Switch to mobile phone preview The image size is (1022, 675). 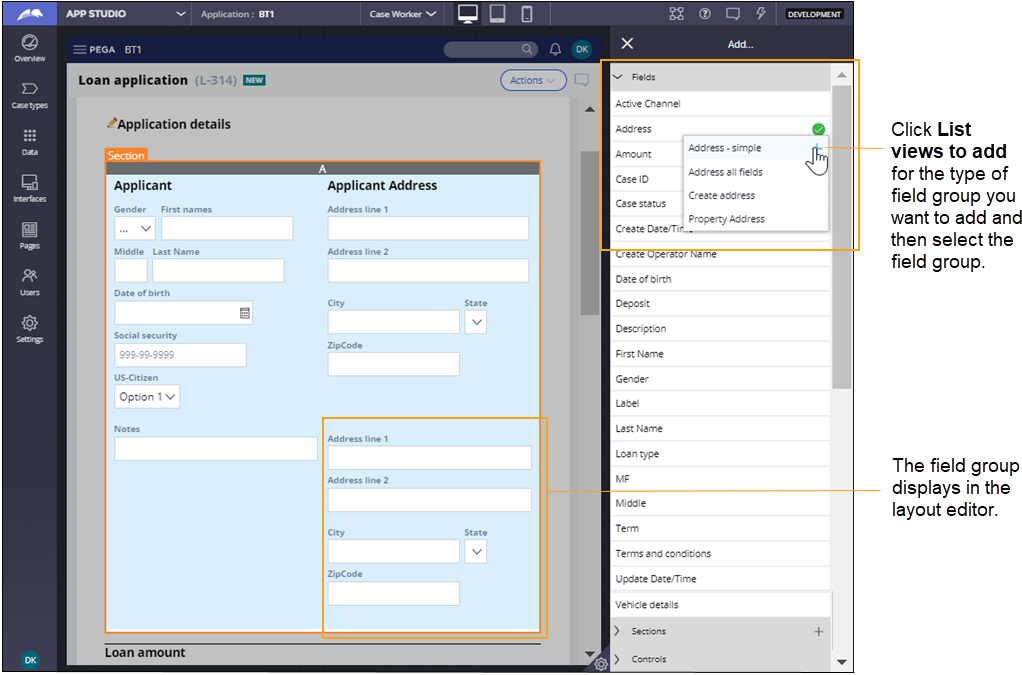527,14
